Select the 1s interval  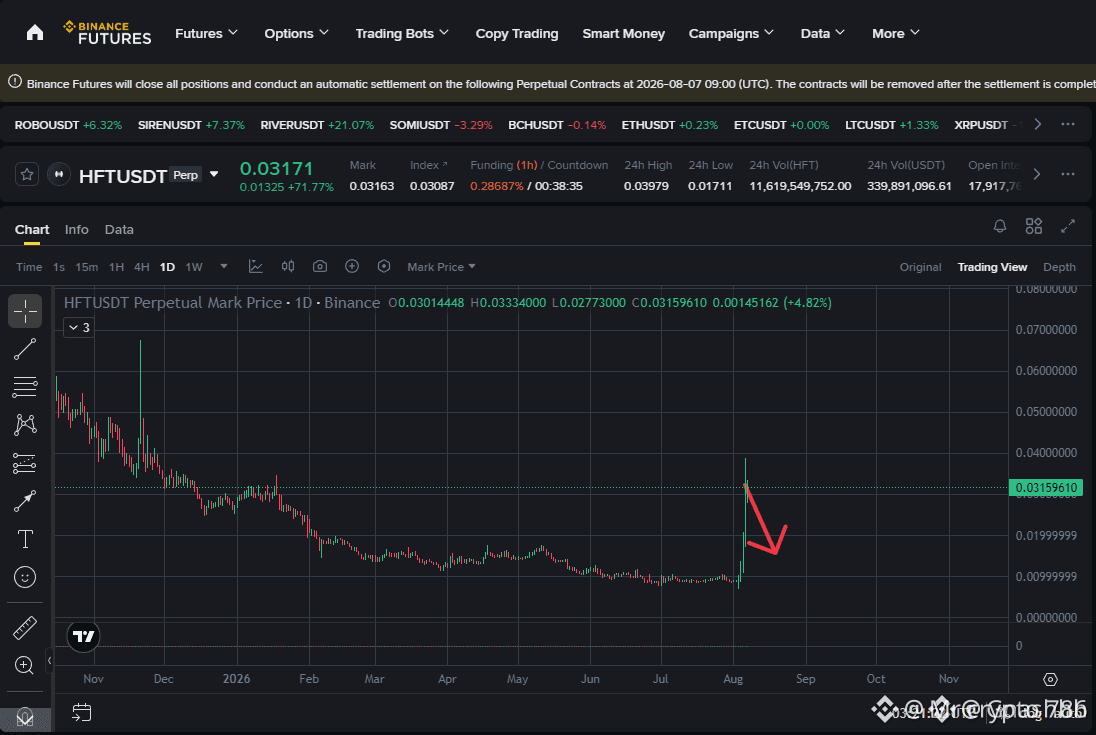tap(59, 267)
